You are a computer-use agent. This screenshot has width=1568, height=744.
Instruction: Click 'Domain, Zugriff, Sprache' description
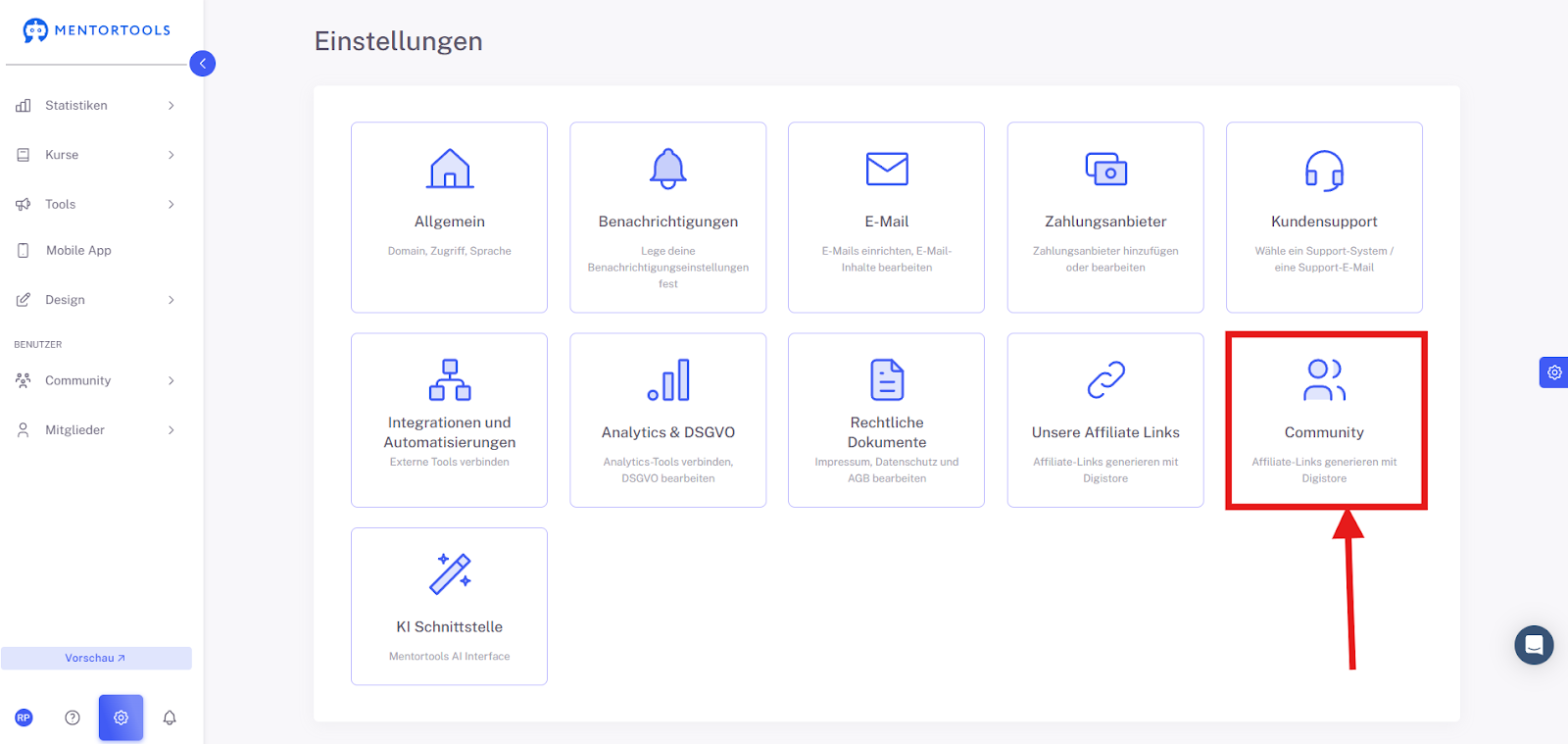(x=450, y=251)
